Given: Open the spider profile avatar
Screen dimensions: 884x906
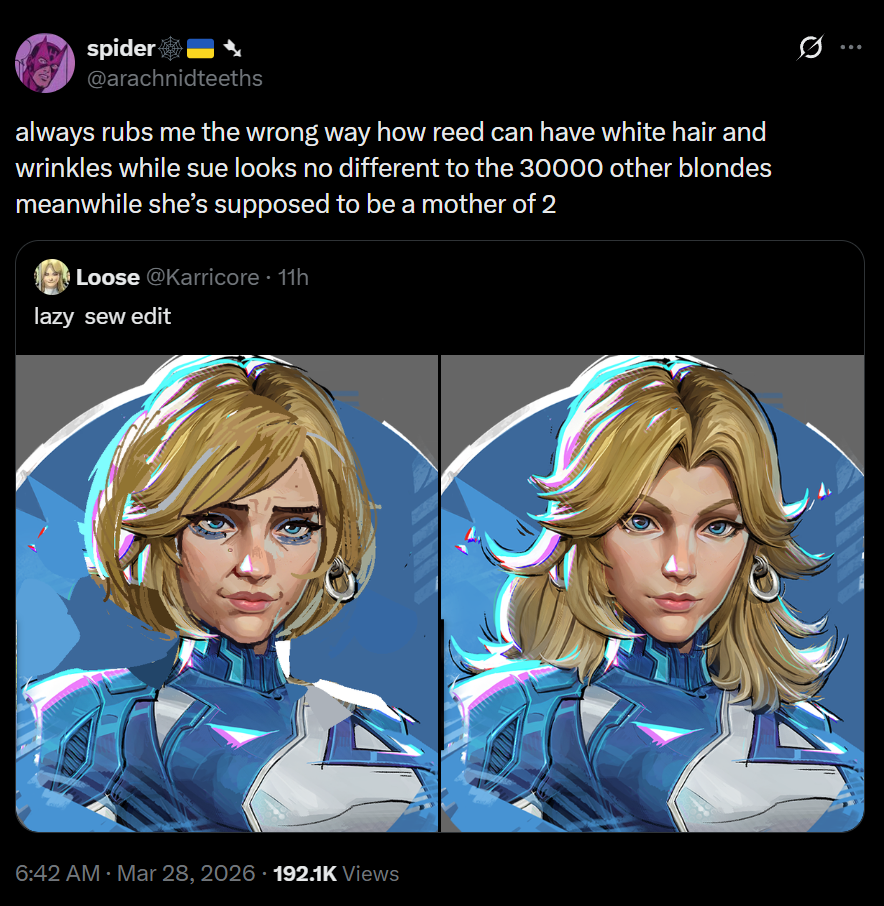Looking at the screenshot, I should pyautogui.click(x=44, y=63).
